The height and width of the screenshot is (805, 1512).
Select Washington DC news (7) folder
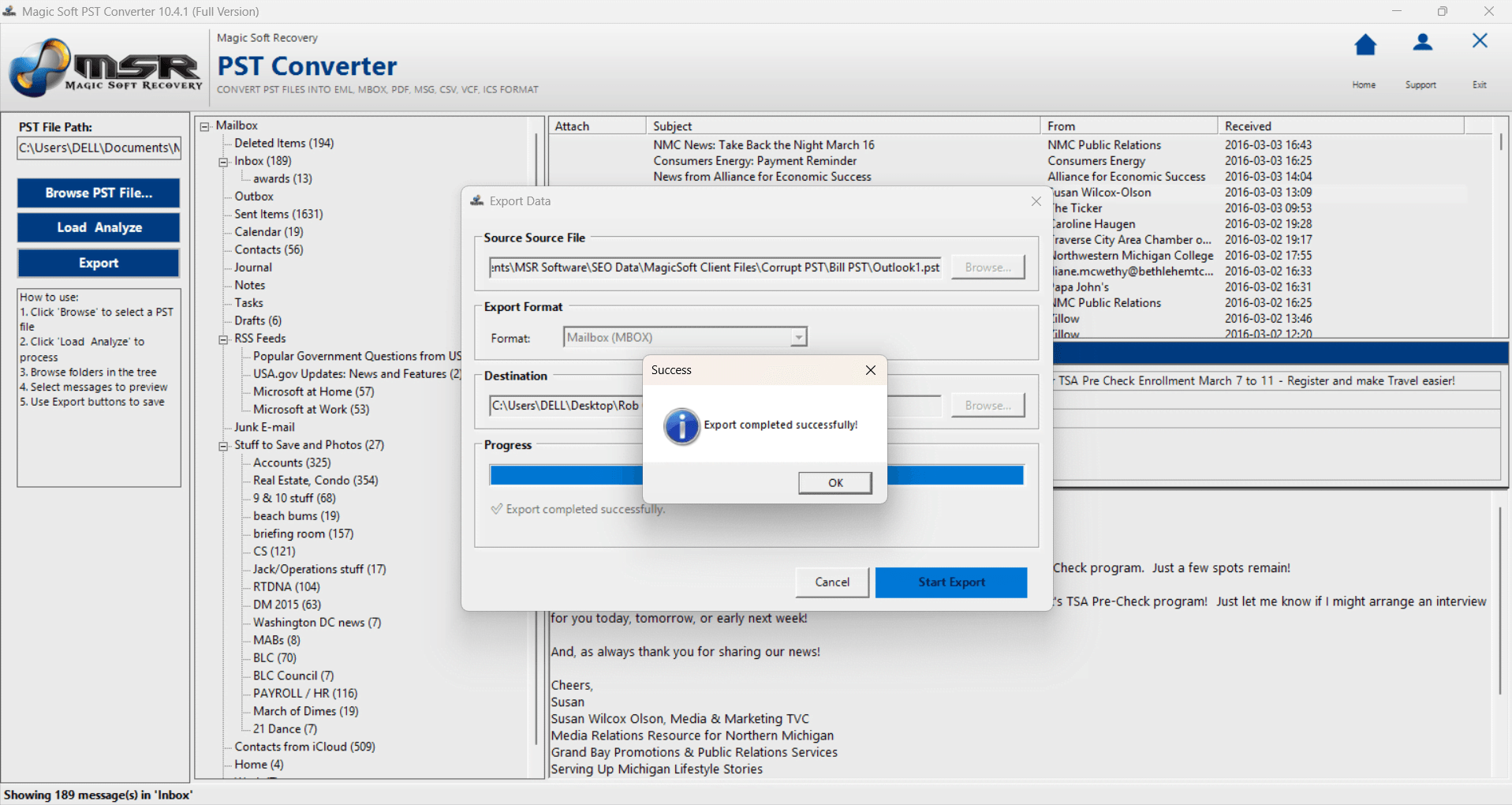317,623
